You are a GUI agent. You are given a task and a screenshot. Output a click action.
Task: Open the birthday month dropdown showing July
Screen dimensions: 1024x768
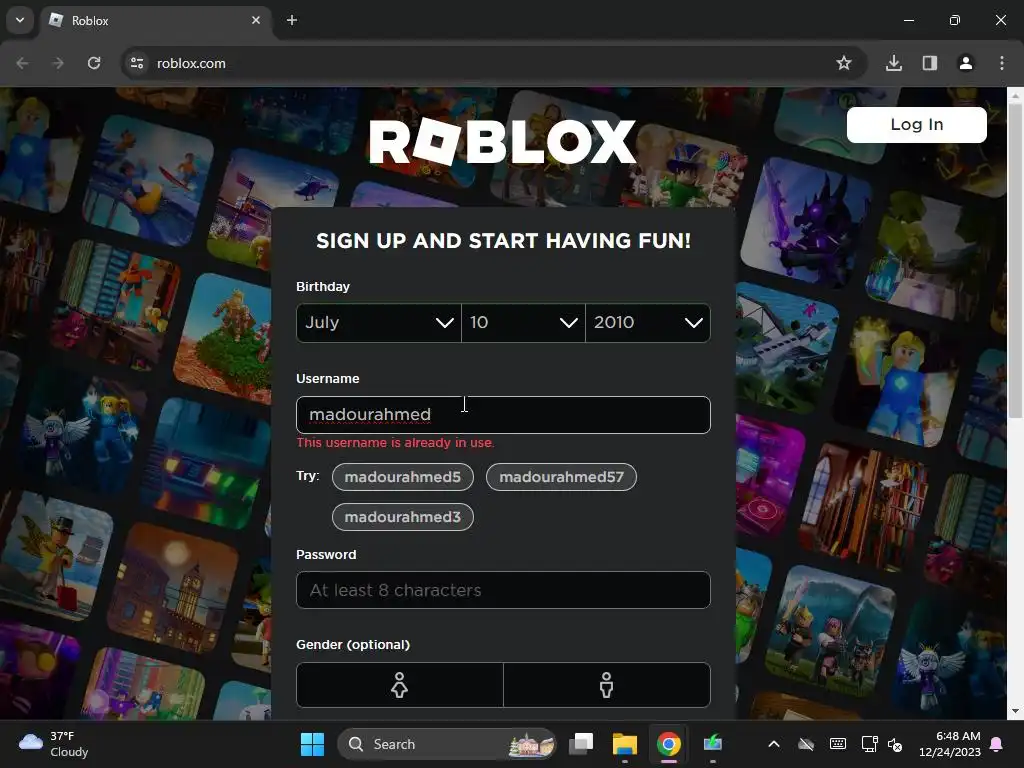pyautogui.click(x=379, y=323)
